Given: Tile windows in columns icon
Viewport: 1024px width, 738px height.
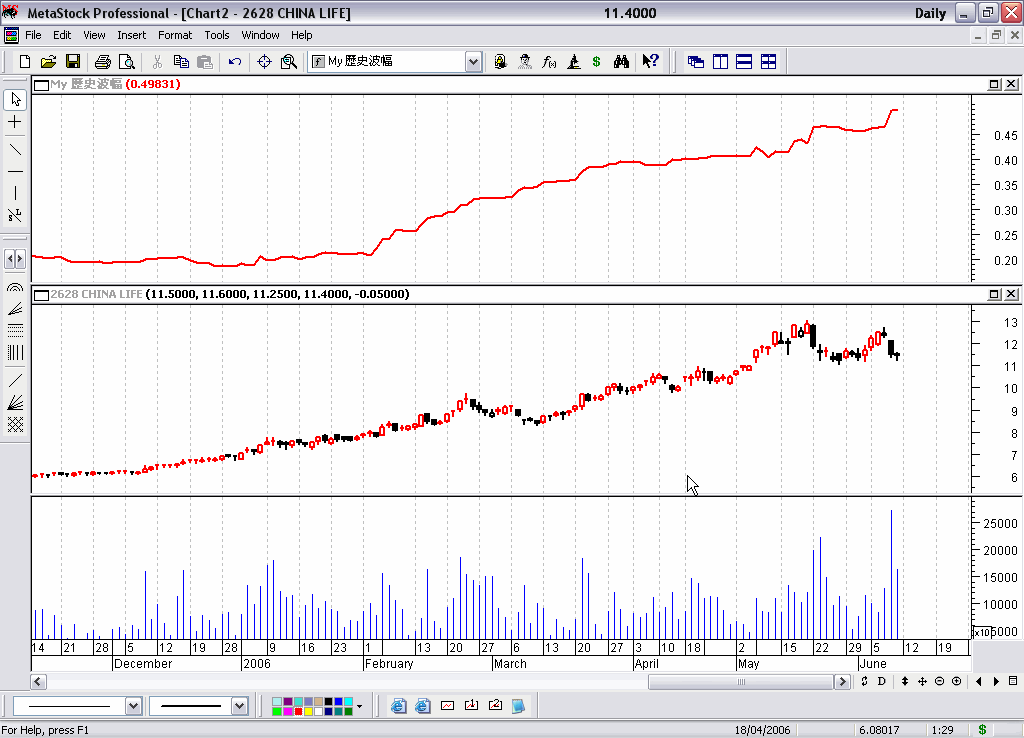Looking at the screenshot, I should [x=720, y=61].
